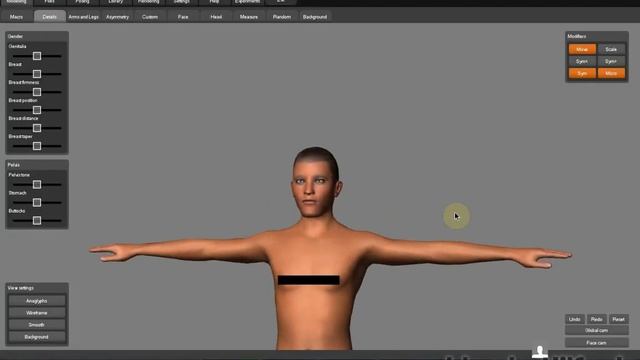The image size is (640, 360).
Task: Click the Breast position slider handle
Action: (37, 110)
